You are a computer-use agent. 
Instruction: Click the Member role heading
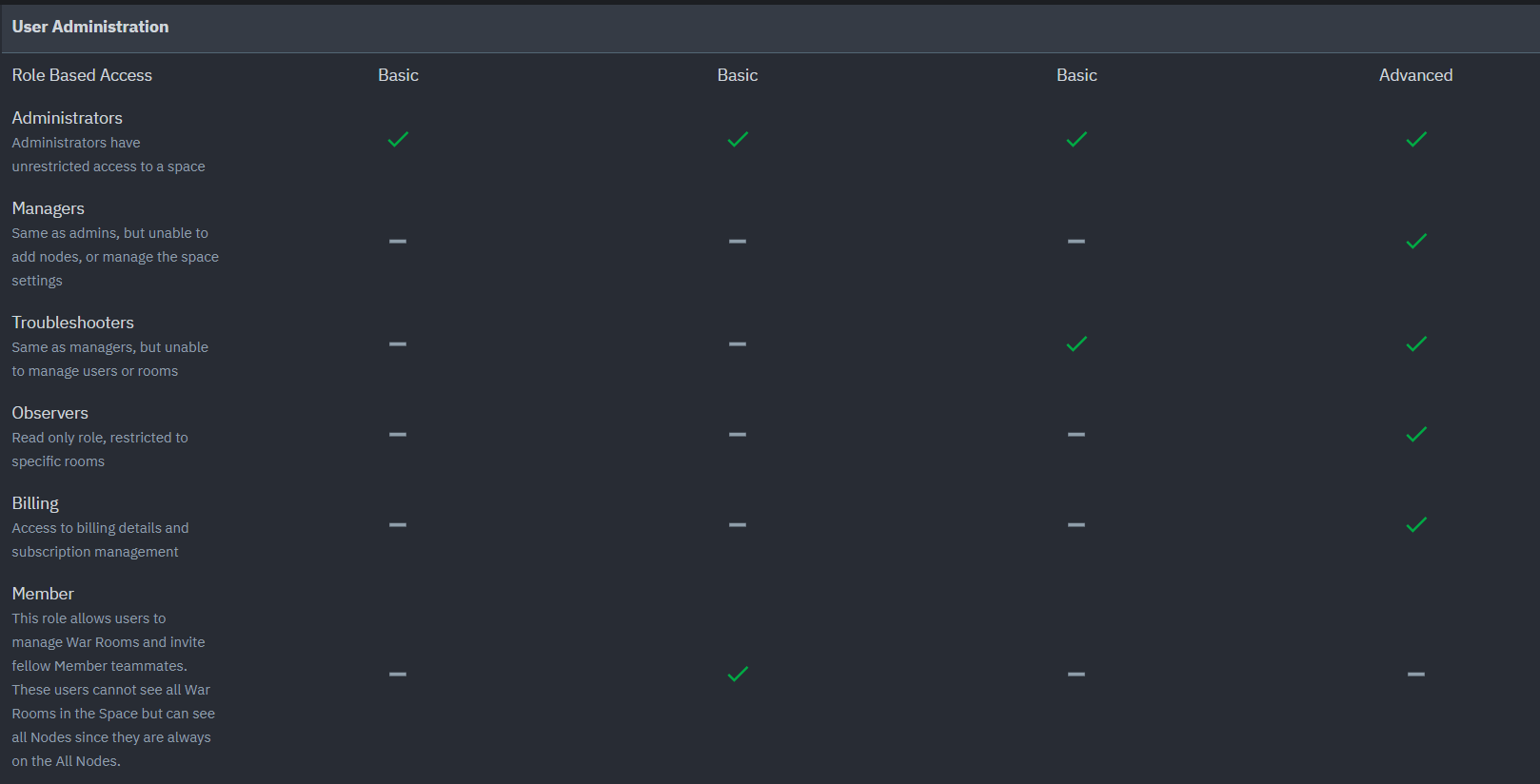(x=43, y=594)
